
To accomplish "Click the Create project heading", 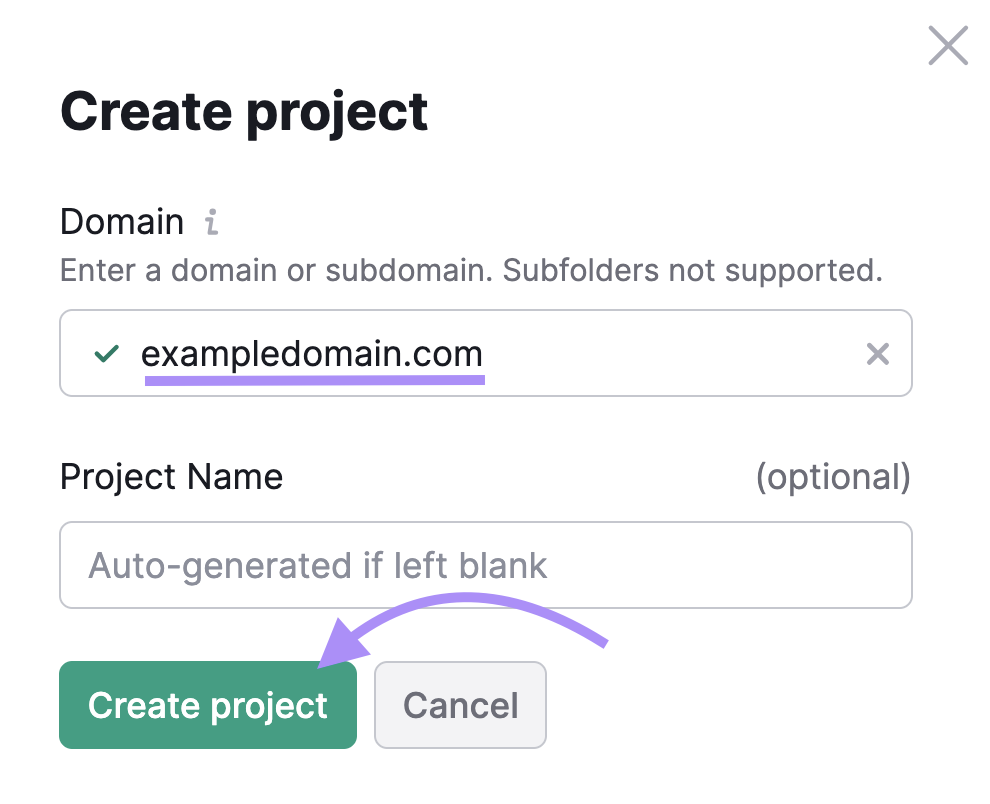I will [x=243, y=111].
